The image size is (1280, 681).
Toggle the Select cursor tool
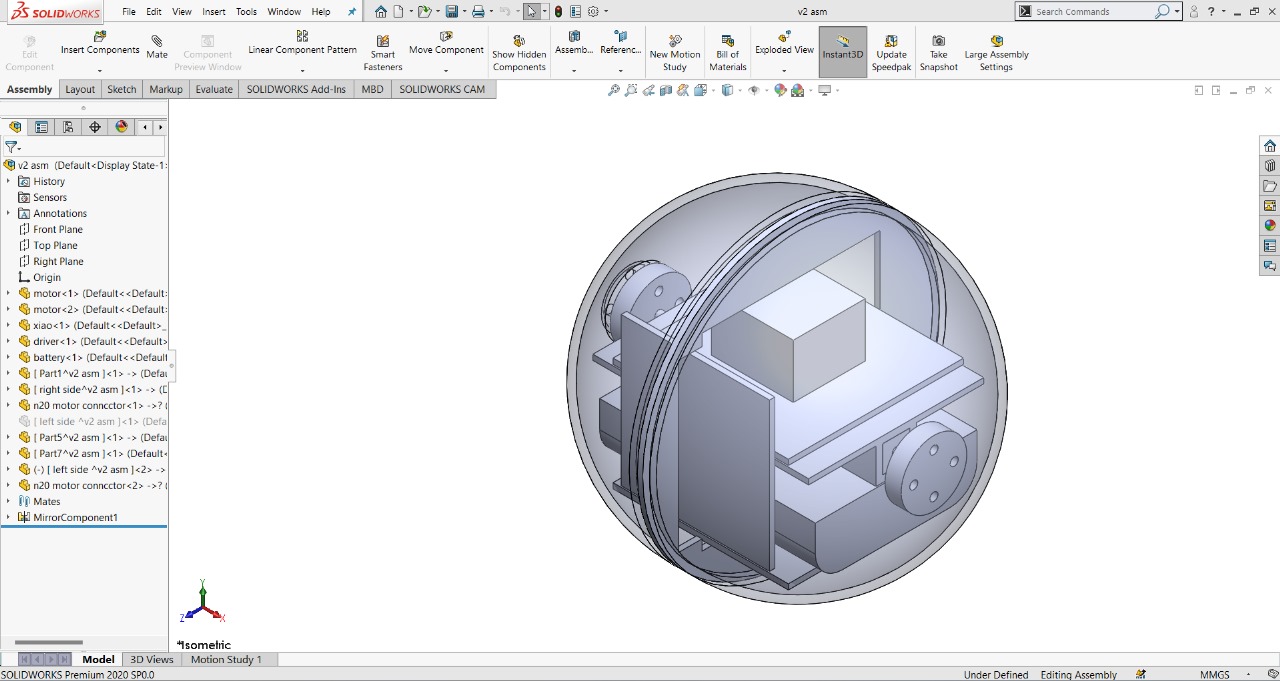point(531,12)
